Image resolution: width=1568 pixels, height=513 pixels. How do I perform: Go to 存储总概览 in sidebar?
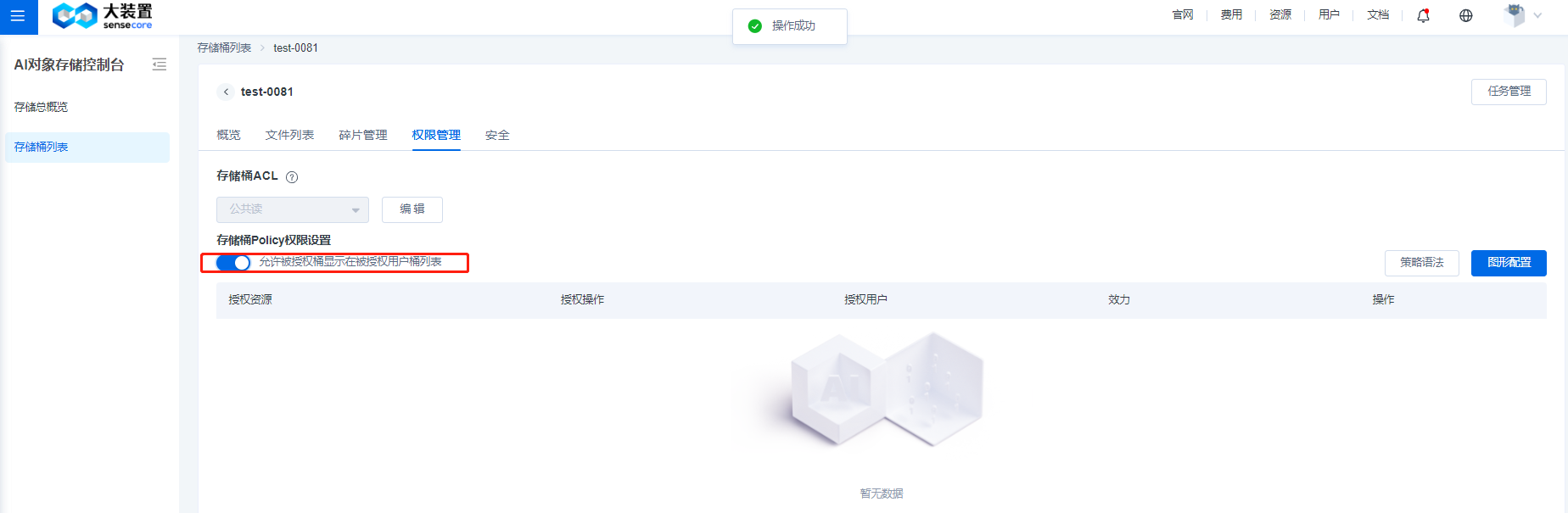pyautogui.click(x=41, y=107)
